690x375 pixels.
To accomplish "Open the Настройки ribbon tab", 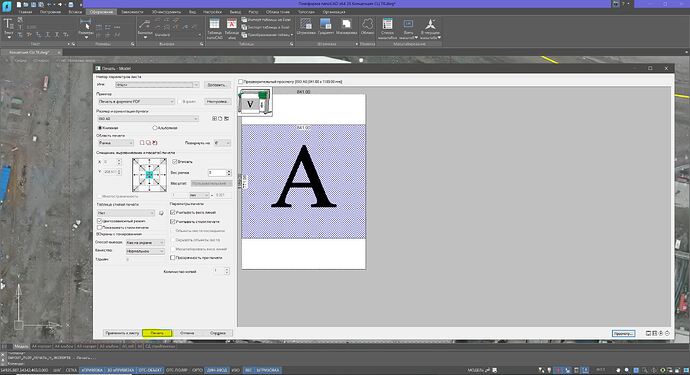I will [x=213, y=12].
